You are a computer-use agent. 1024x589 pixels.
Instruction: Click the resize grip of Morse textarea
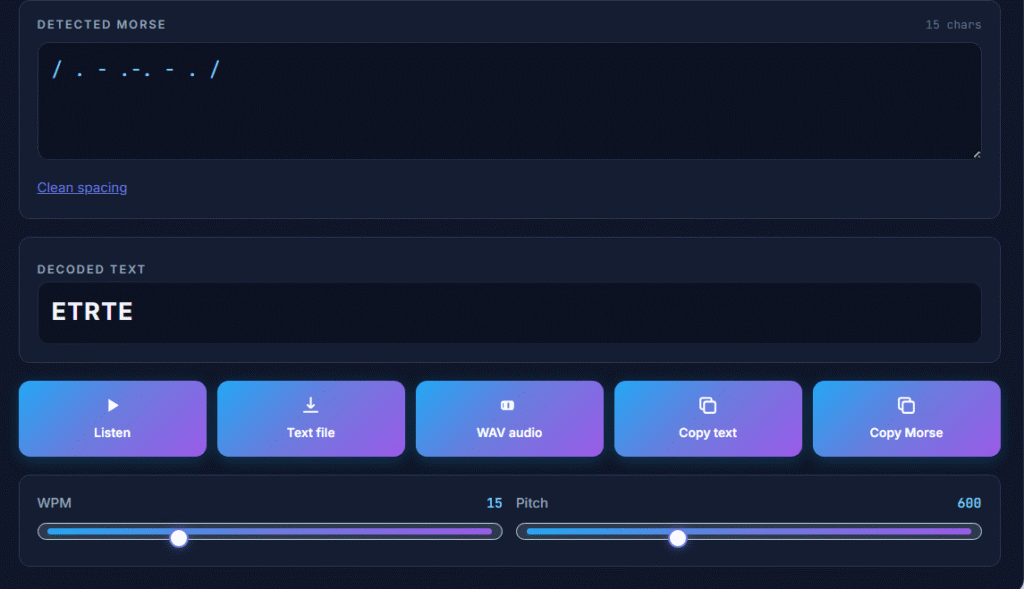click(977, 155)
